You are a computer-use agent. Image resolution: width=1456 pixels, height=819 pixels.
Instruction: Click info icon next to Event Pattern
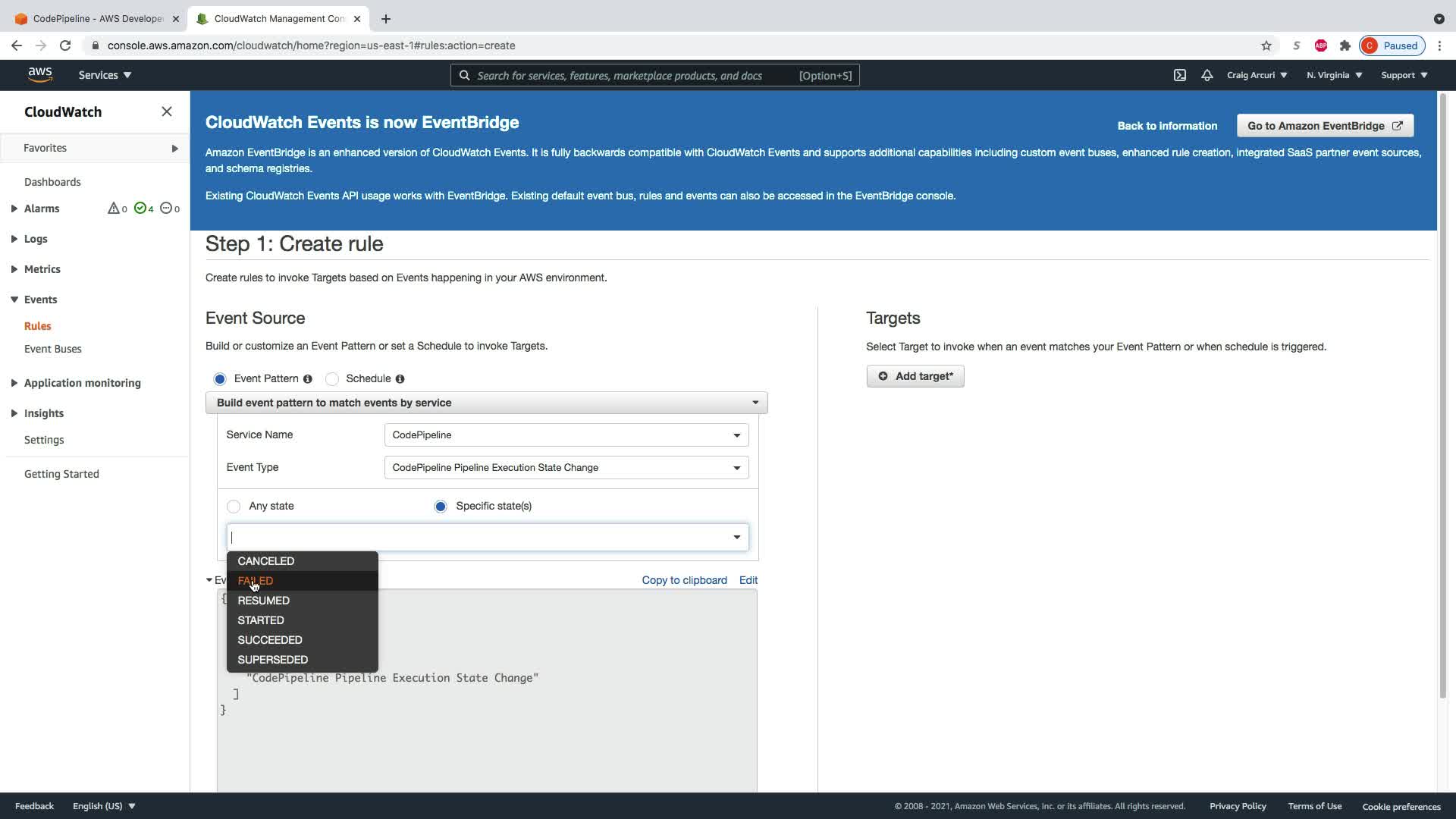point(308,379)
